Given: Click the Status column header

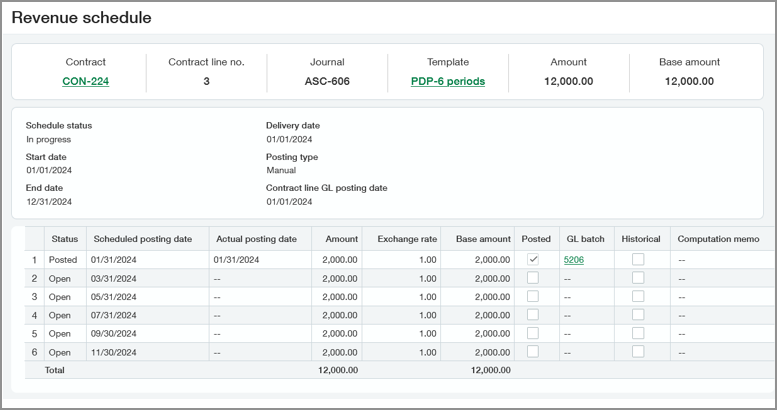Looking at the screenshot, I should click(x=65, y=239).
